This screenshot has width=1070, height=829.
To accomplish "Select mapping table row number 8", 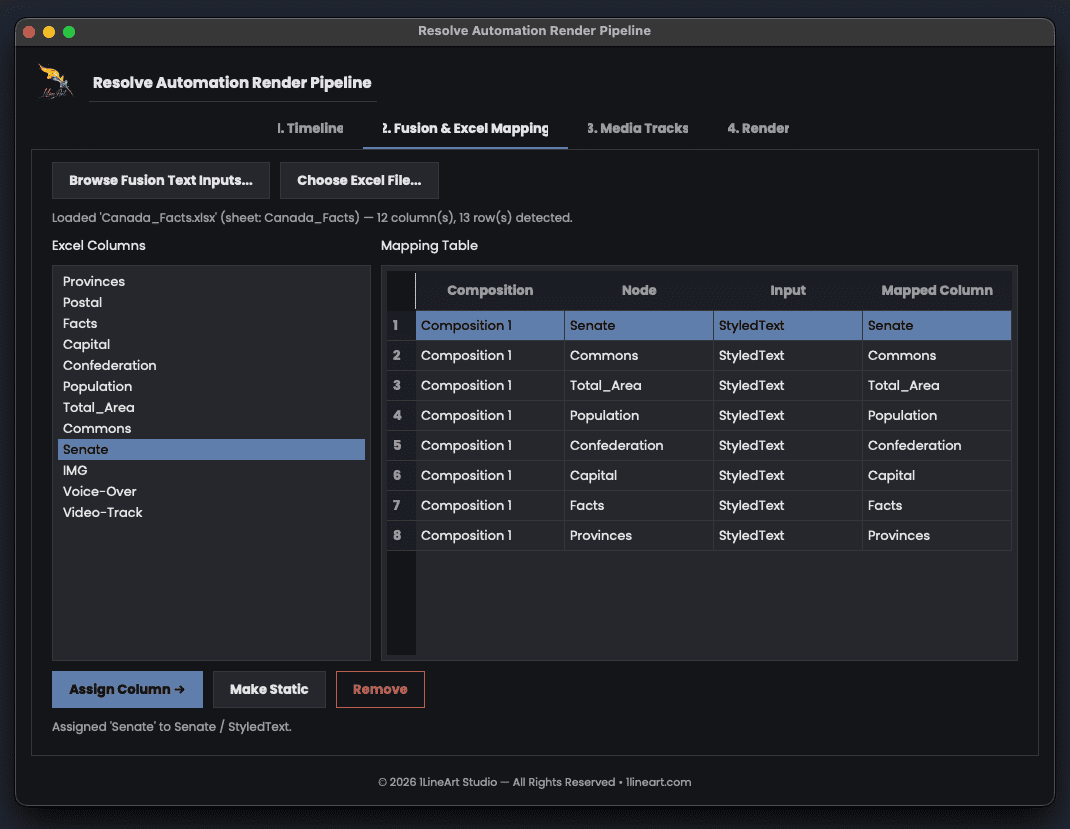I will pyautogui.click(x=401, y=536).
